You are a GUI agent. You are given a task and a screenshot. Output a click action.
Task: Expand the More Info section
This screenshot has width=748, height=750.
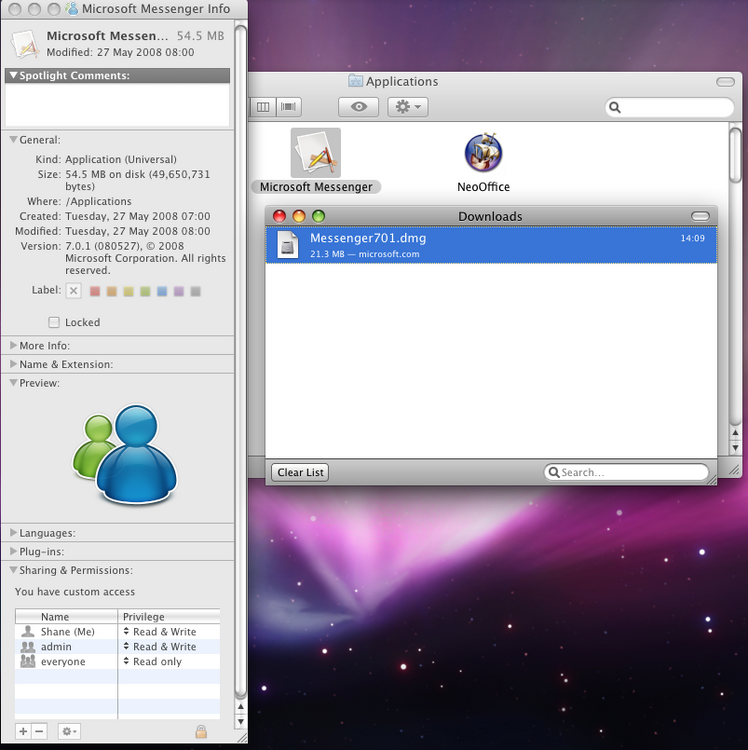coord(13,345)
